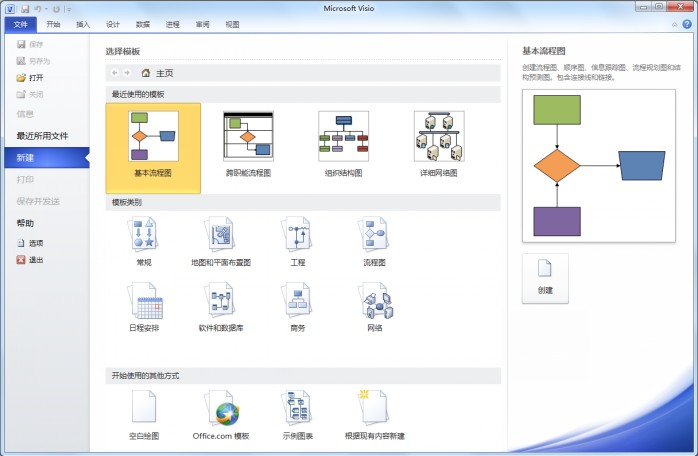Screen dimensions: 698x456
Task: Click Undo in Quick Access Toolbar
Action: tap(38, 9)
